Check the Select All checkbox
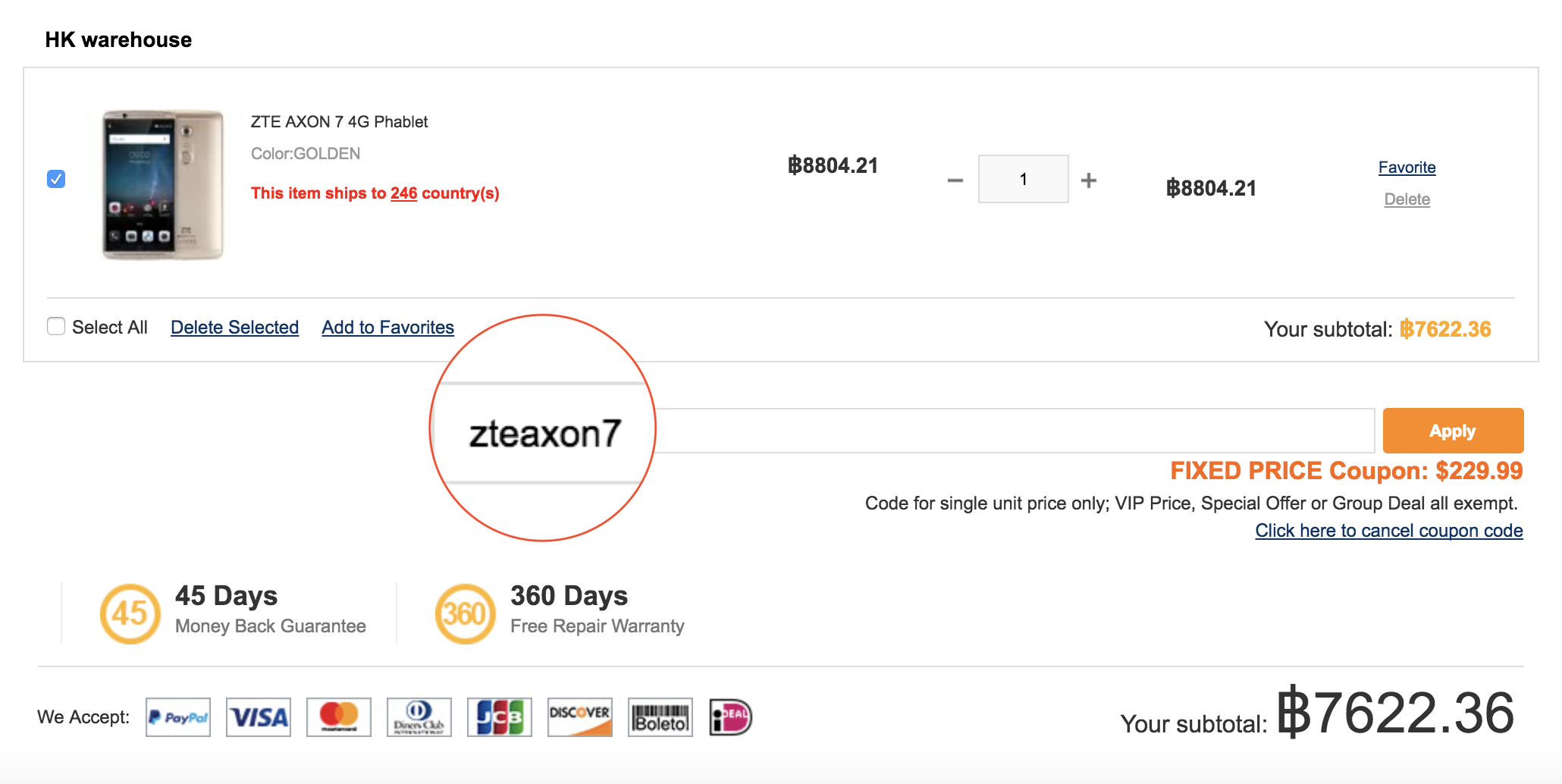Image resolution: width=1562 pixels, height=784 pixels. [56, 327]
